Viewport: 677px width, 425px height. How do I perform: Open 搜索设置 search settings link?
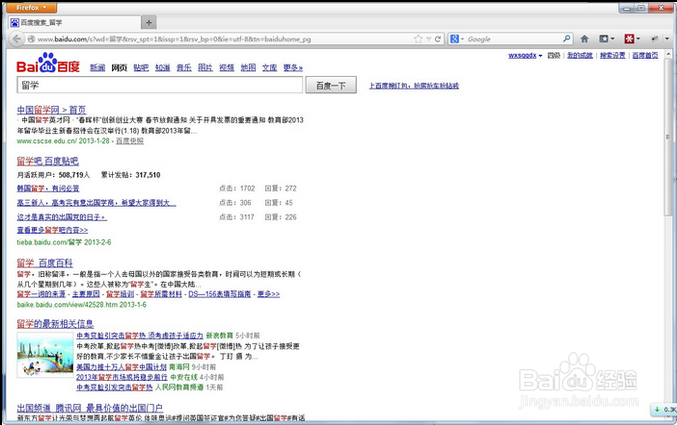(613, 55)
